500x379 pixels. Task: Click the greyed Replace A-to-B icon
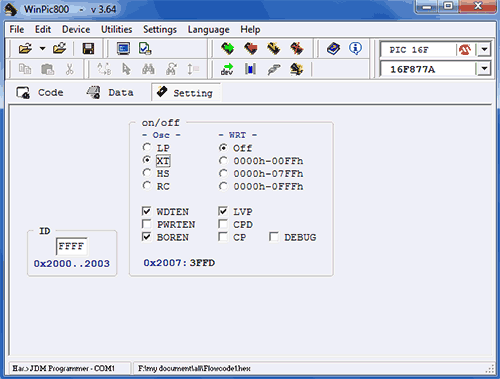coord(104,69)
